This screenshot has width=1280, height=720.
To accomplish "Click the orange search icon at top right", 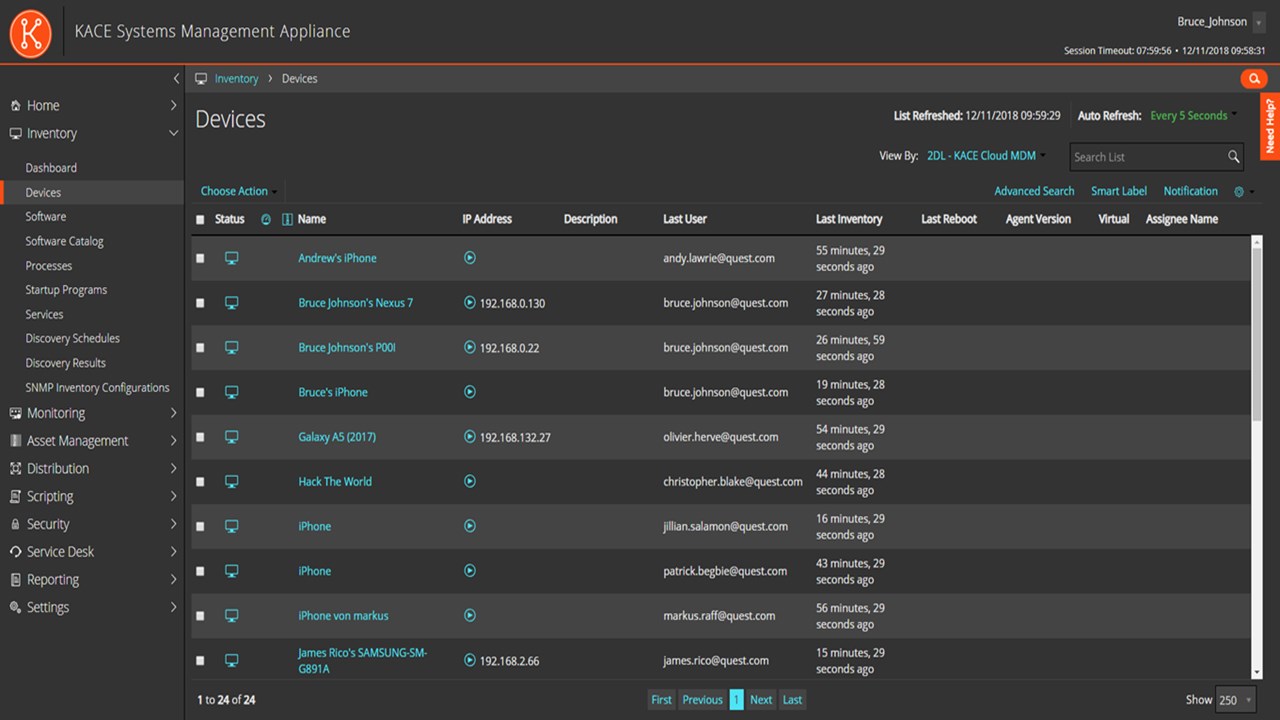I will (1253, 78).
